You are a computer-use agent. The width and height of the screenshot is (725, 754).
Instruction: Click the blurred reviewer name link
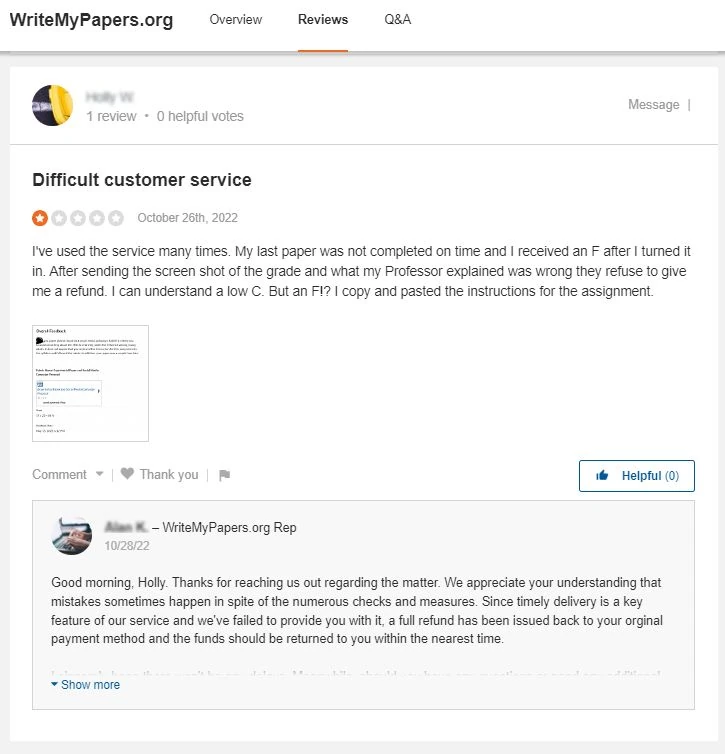110,97
